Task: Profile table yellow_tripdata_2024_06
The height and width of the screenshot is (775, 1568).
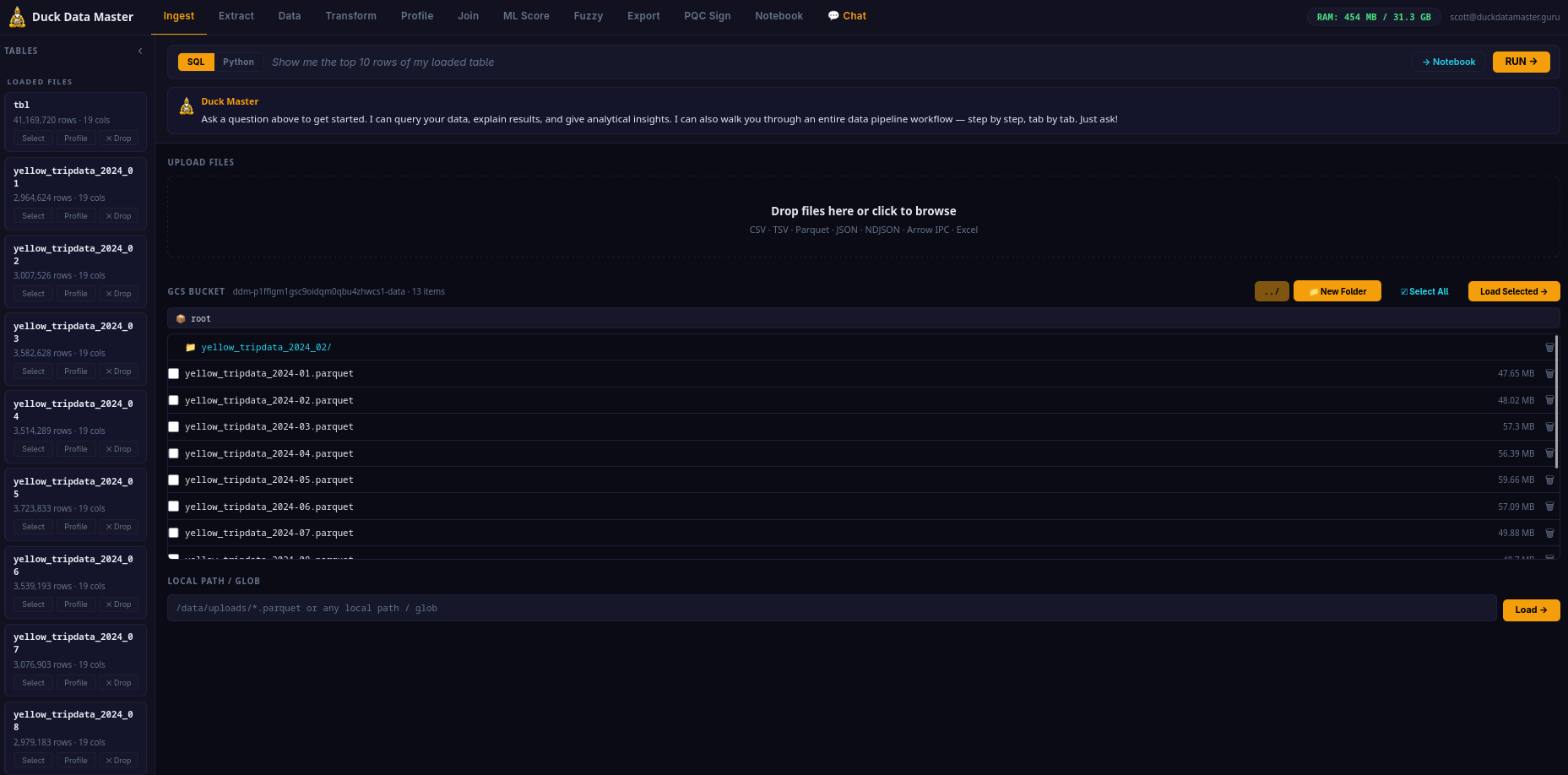Action: pyautogui.click(x=76, y=604)
